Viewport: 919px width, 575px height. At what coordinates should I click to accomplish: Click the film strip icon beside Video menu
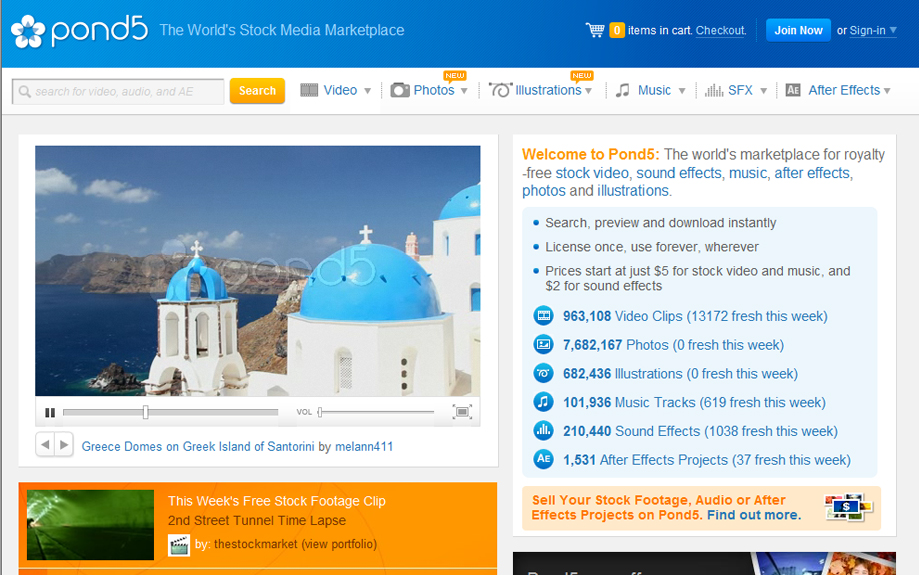click(309, 90)
